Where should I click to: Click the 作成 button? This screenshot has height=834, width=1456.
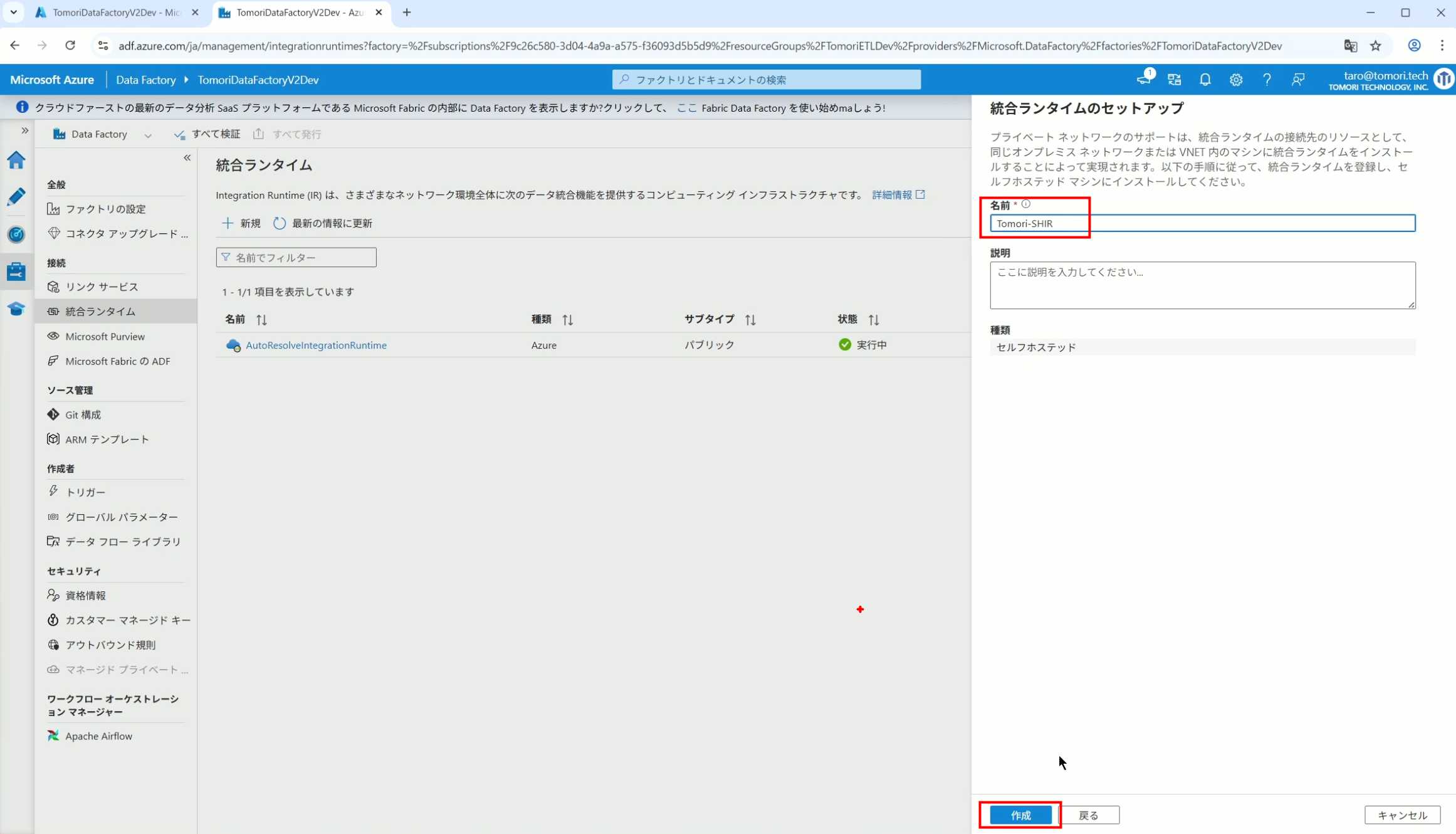pyautogui.click(x=1020, y=815)
